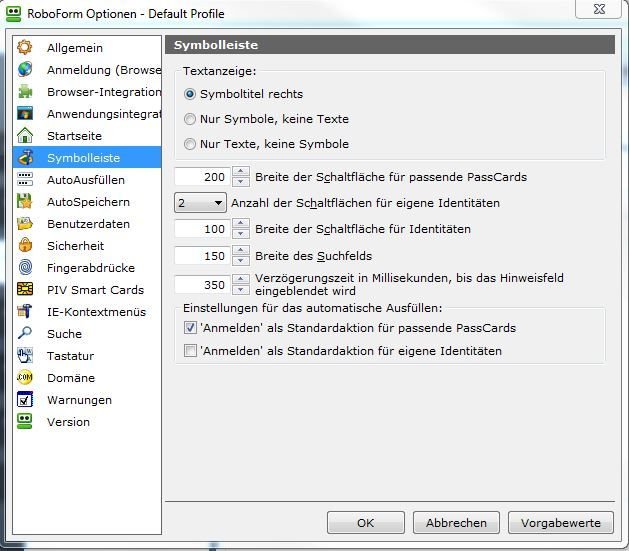The width and height of the screenshot is (629, 551).
Task: Click the fingerprint icon for Fingerabdrücke
Action: point(25,267)
